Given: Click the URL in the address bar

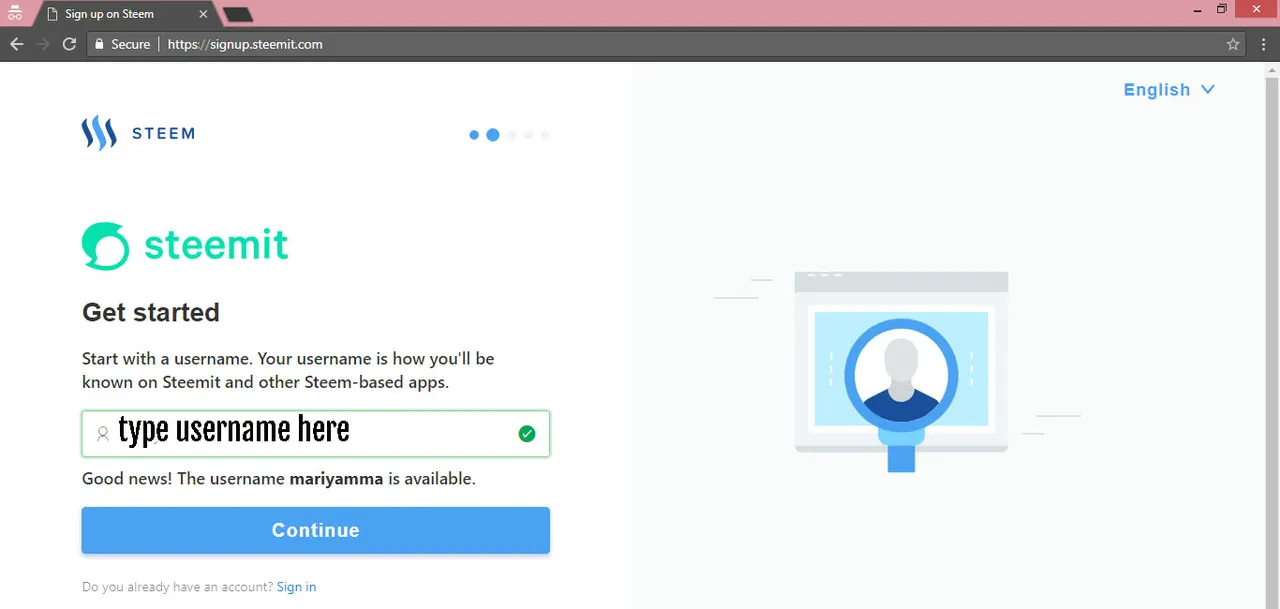Looking at the screenshot, I should pos(245,44).
